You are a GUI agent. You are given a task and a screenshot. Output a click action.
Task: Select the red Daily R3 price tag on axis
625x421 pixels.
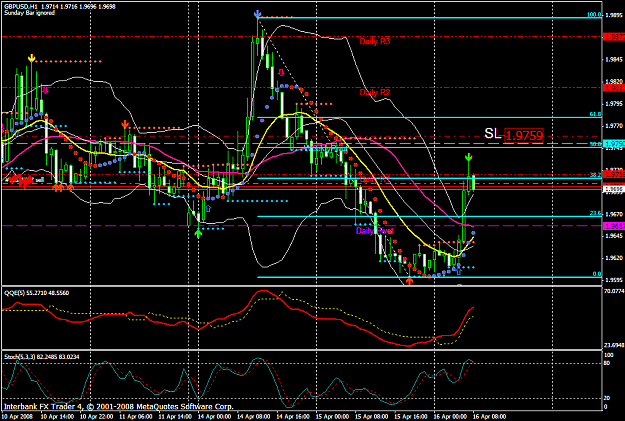[614, 37]
